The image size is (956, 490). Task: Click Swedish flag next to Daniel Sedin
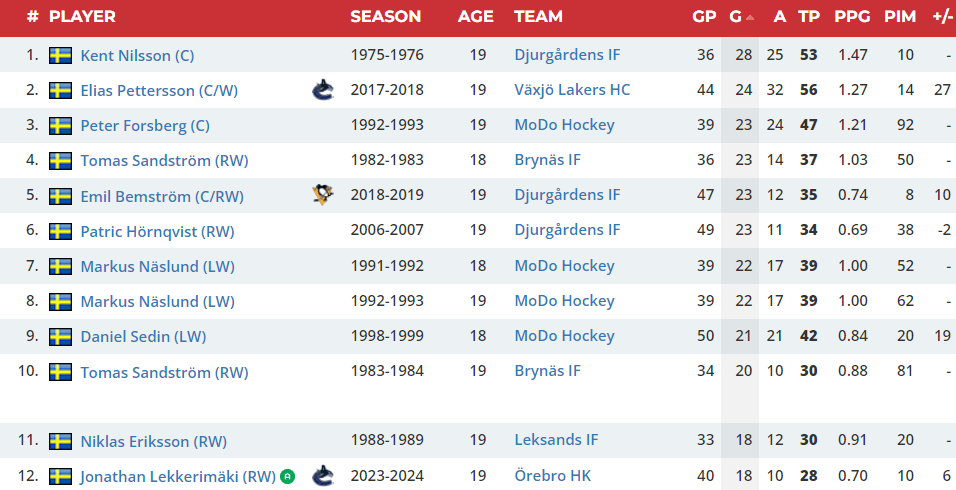61,337
